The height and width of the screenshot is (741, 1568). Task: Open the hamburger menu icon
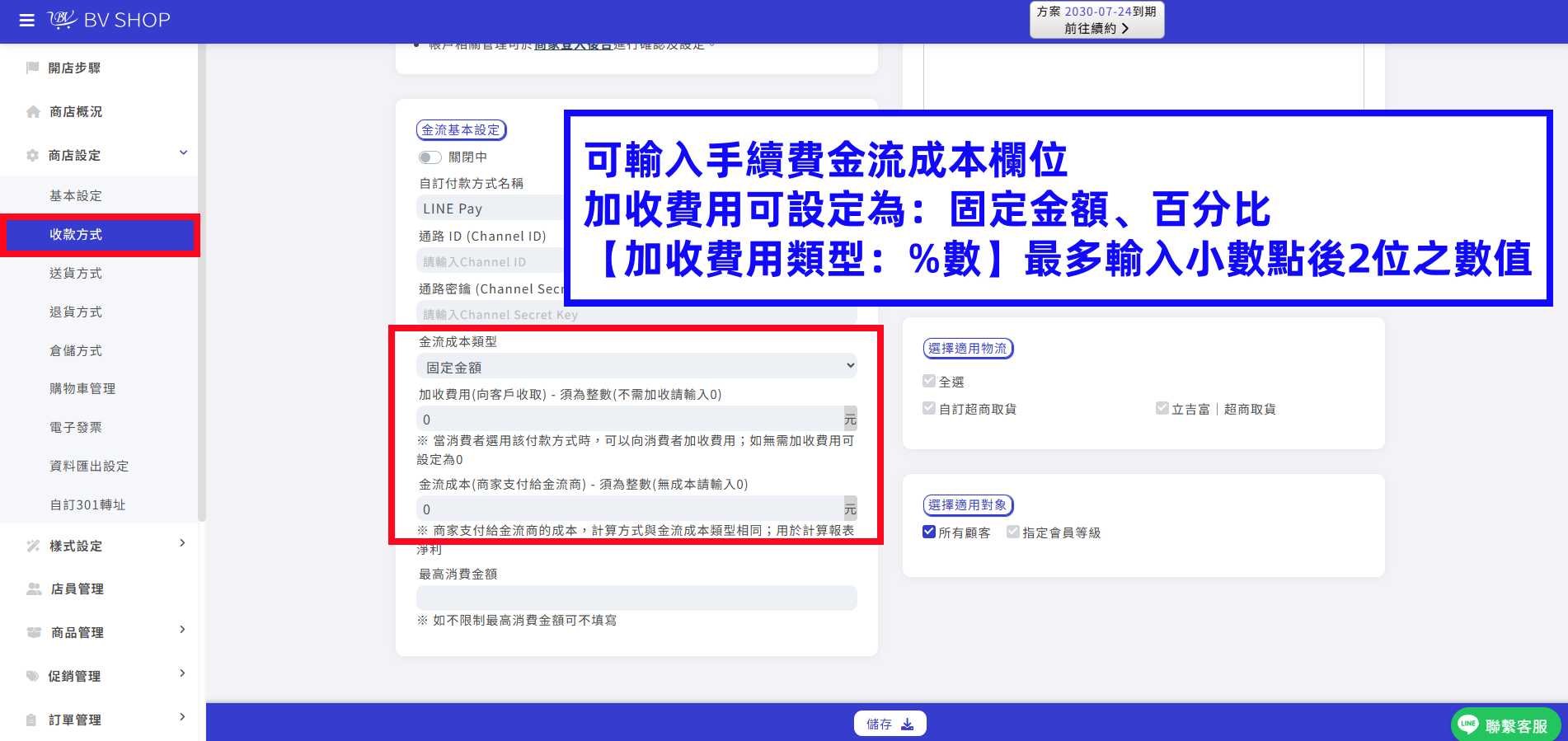pyautogui.click(x=27, y=21)
